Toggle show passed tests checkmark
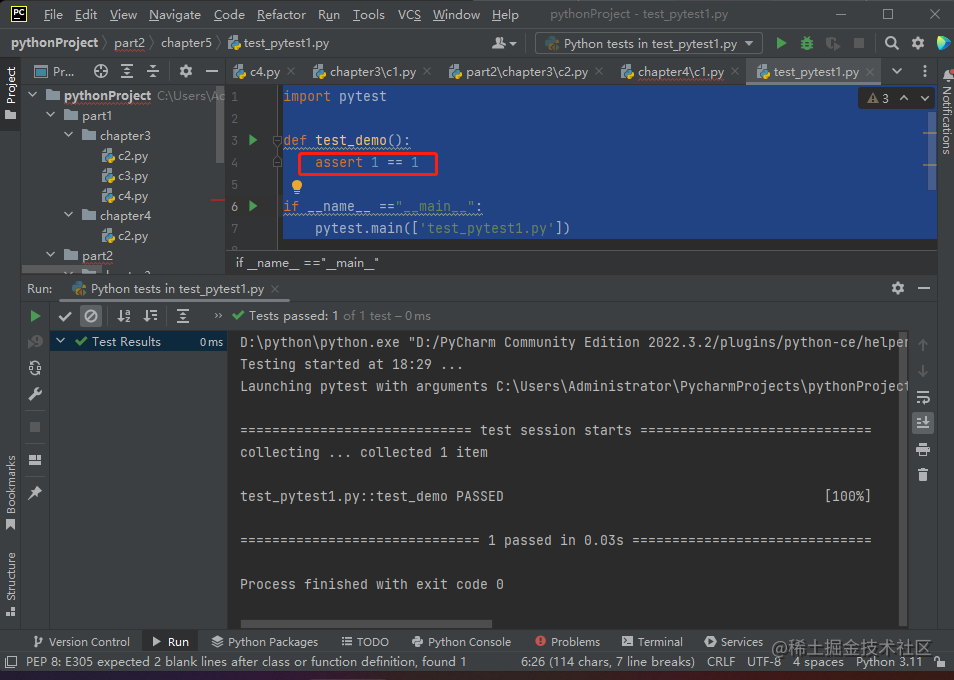954x680 pixels. point(65,316)
